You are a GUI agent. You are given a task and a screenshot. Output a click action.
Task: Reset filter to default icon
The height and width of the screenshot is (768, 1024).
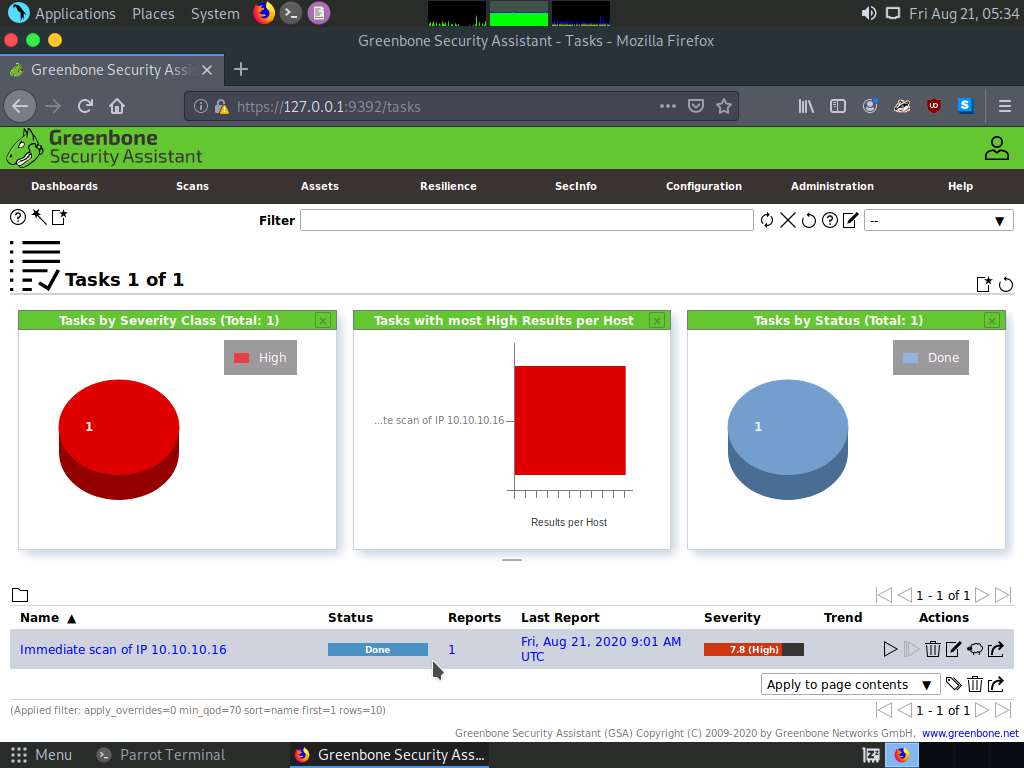[808, 221]
